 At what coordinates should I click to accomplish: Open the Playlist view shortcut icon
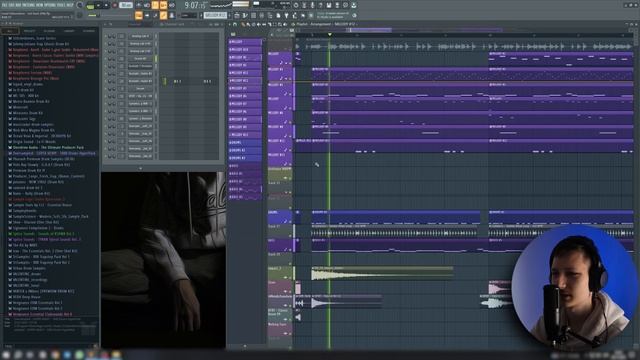point(237,16)
